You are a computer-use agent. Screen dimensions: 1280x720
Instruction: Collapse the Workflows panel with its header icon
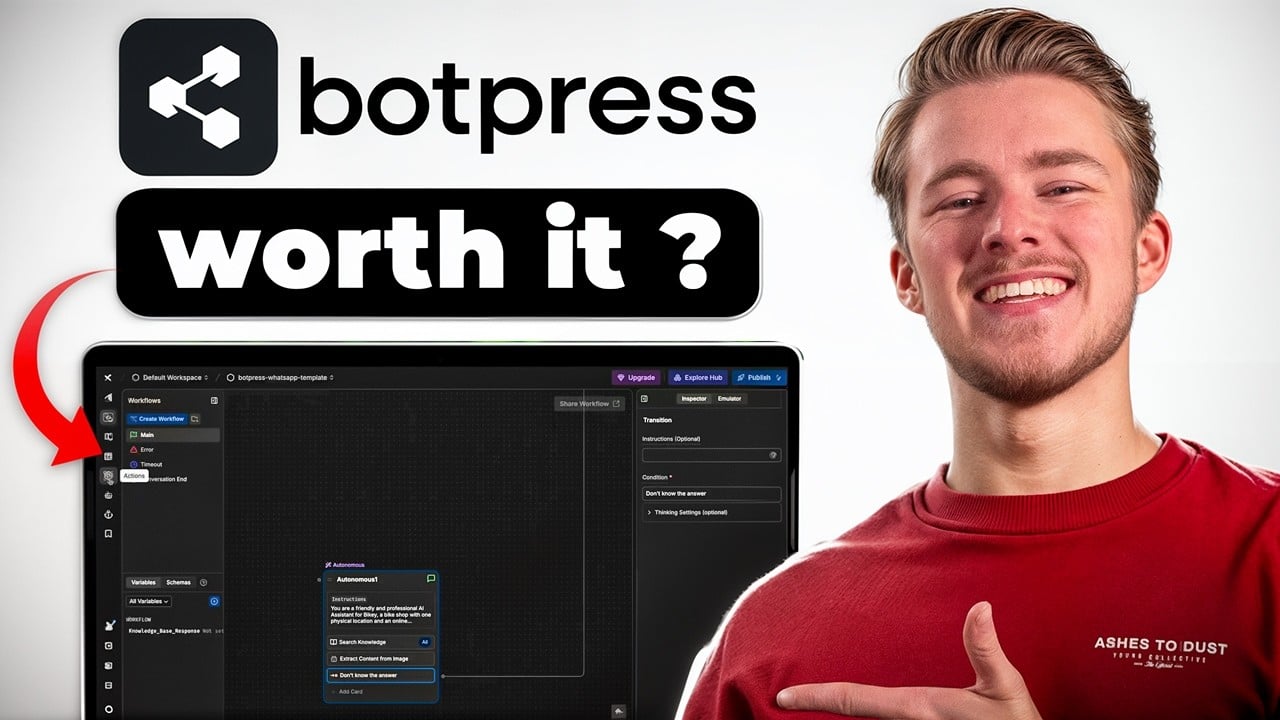coord(214,400)
